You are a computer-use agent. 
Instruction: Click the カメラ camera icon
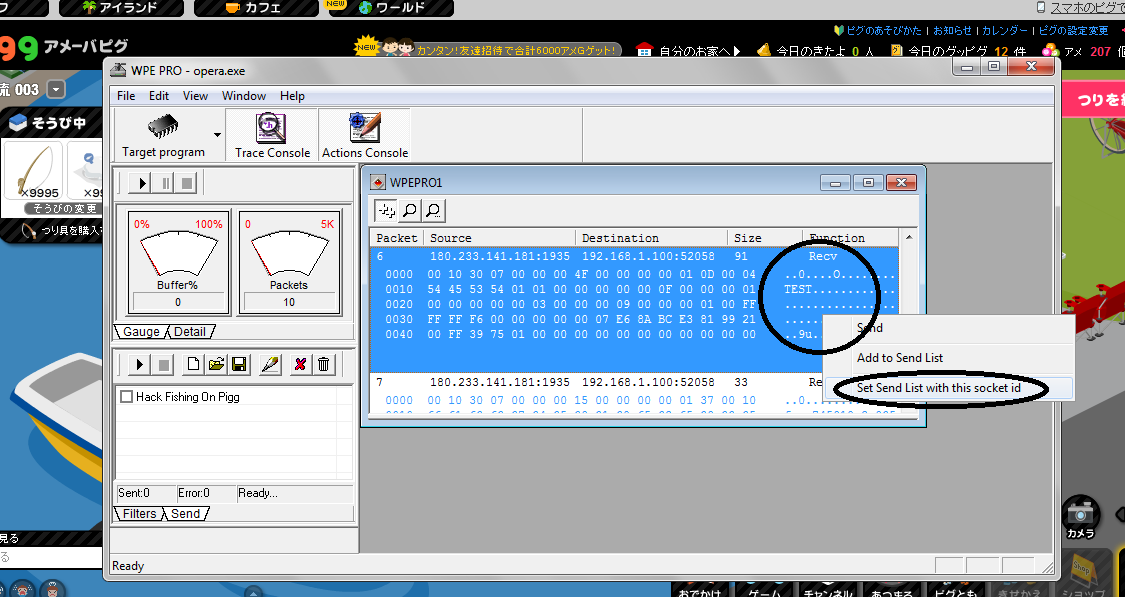pyautogui.click(x=1081, y=517)
